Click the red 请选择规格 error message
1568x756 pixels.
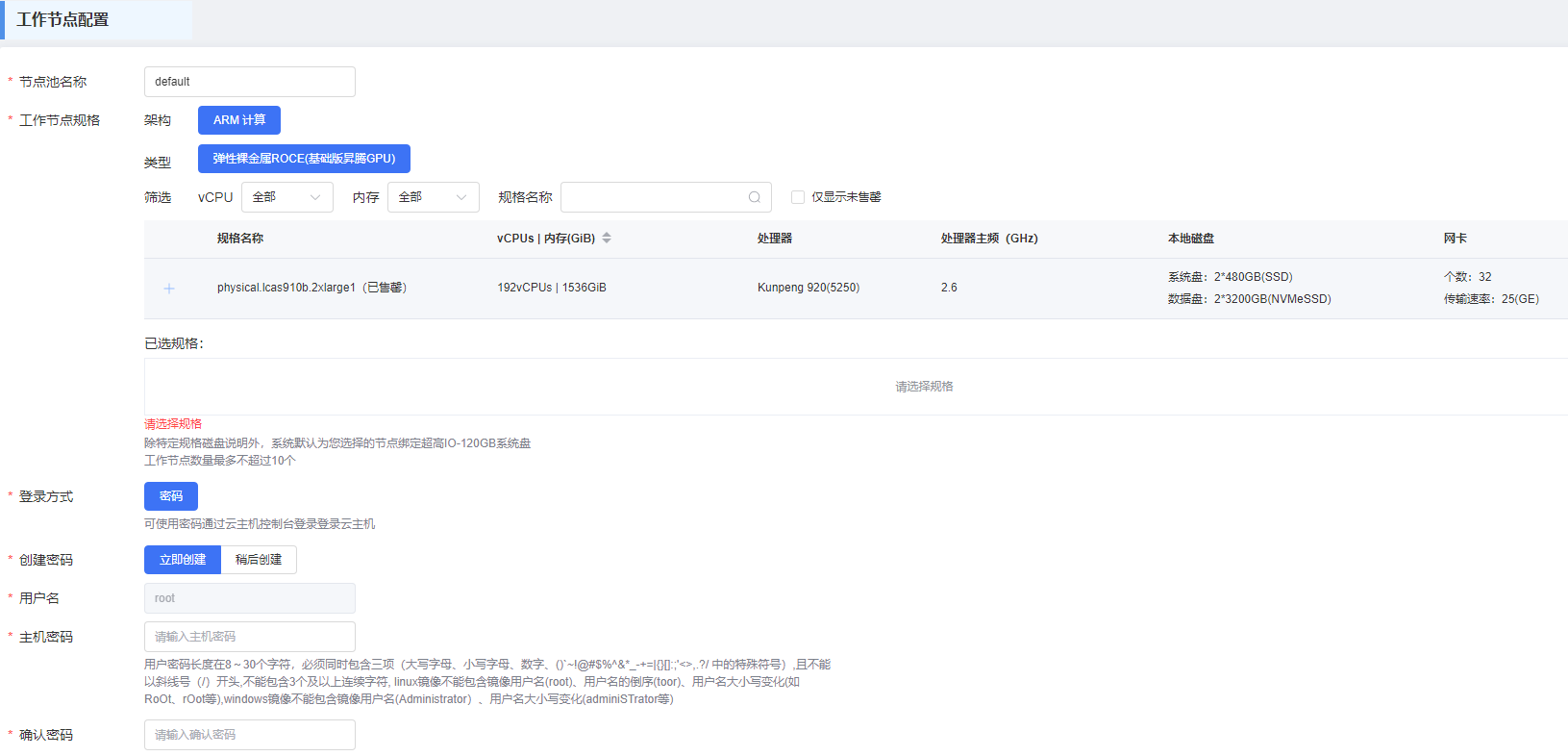click(173, 424)
